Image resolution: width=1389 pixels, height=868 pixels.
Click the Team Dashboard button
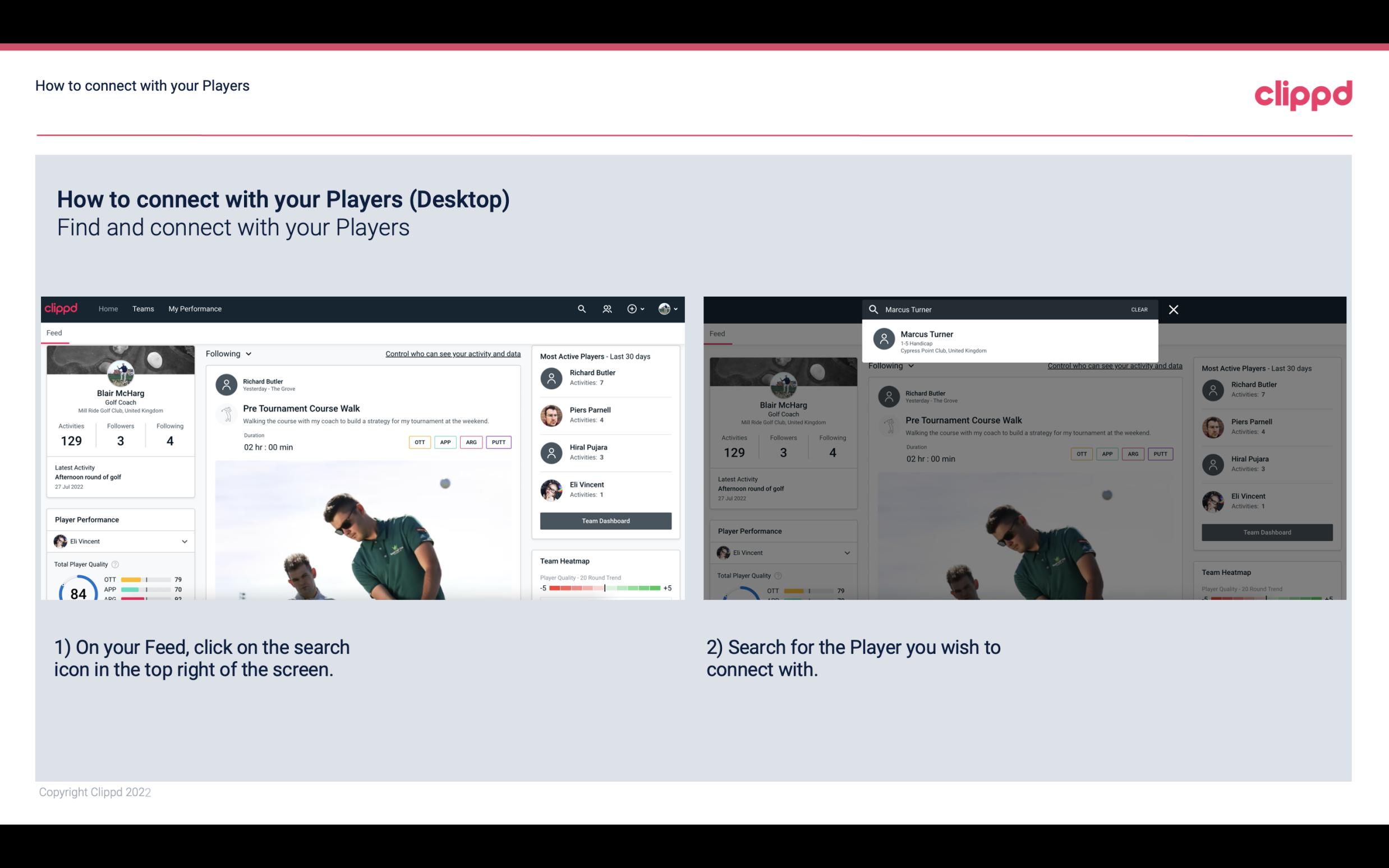(605, 520)
